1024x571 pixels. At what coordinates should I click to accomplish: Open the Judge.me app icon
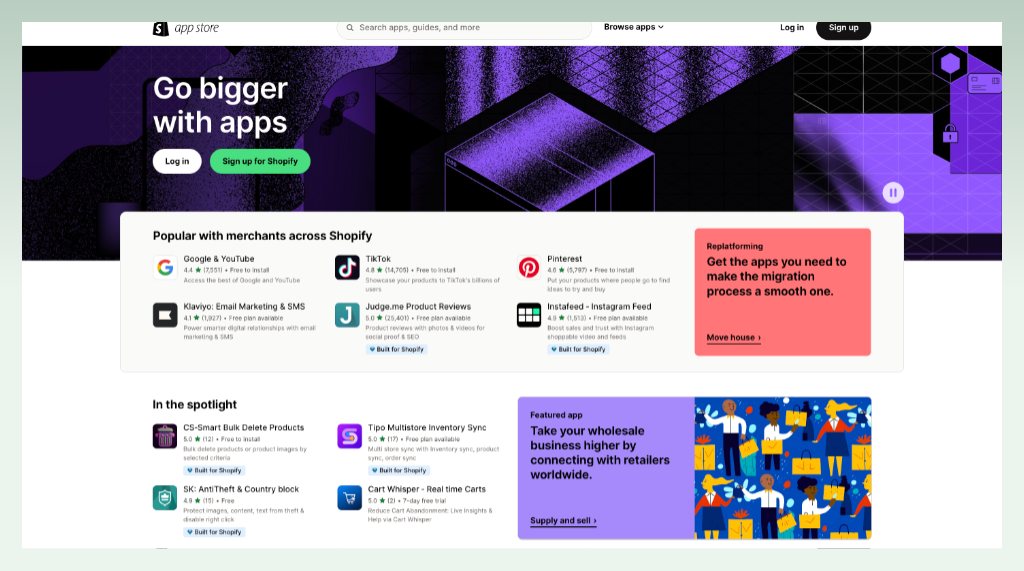(347, 315)
